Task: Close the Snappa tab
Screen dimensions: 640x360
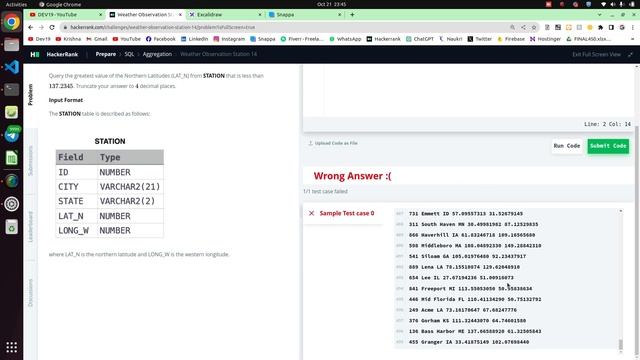Action: [x=340, y=15]
